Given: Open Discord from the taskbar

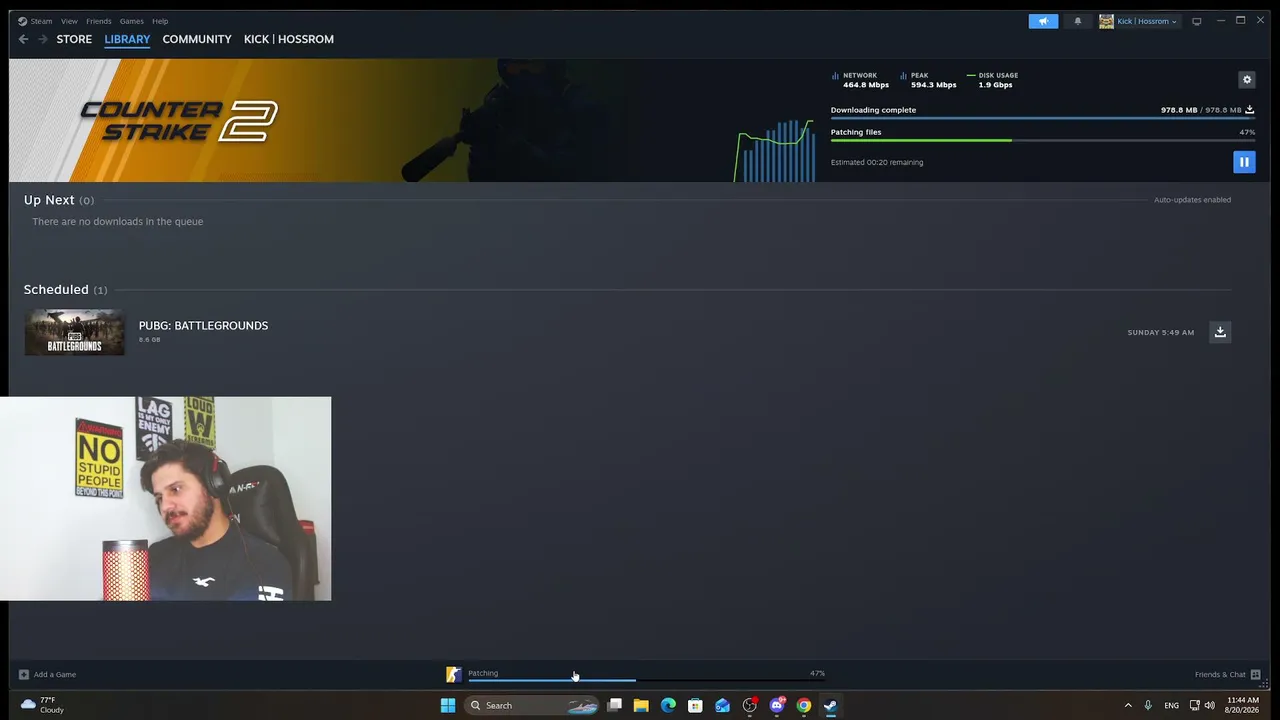Looking at the screenshot, I should point(777,705).
